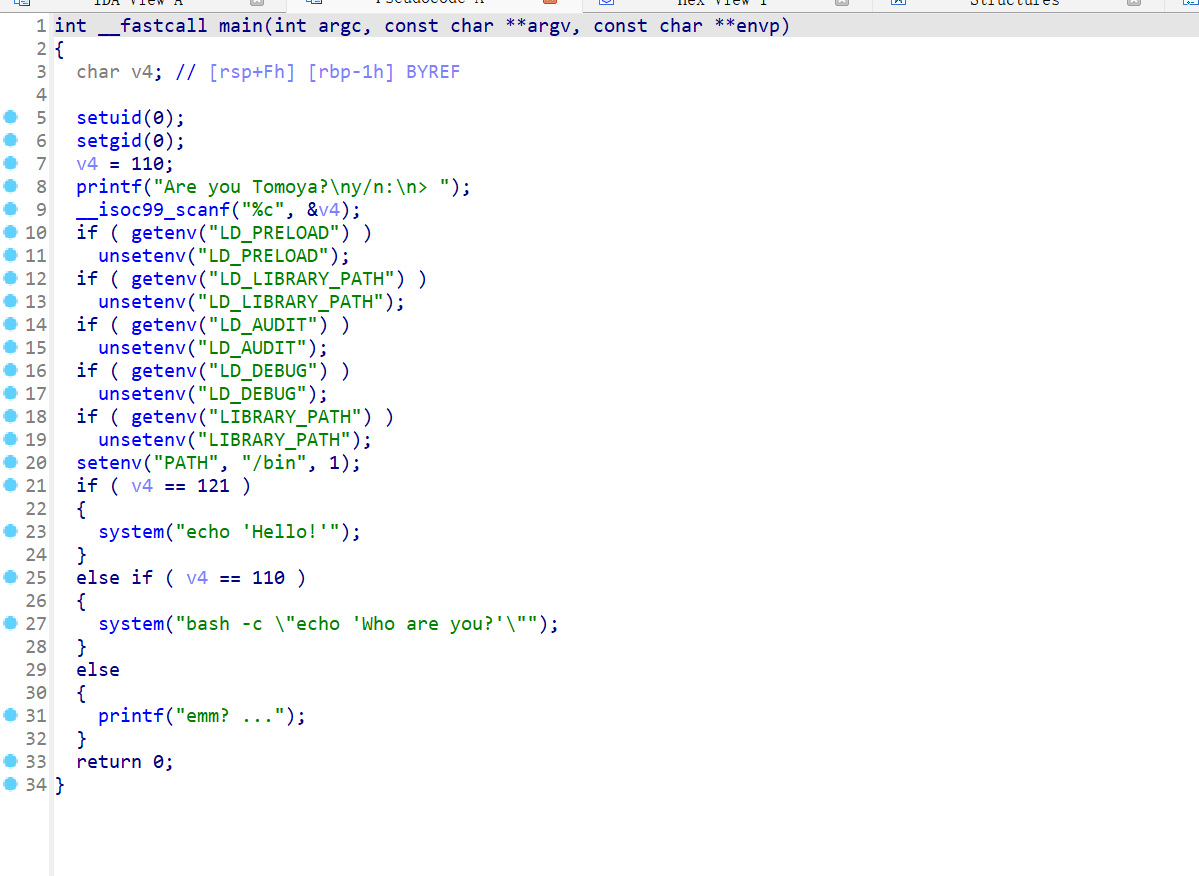The image size is (1199, 876).
Task: Click the Pseudocode-A tab icon
Action: point(306,3)
